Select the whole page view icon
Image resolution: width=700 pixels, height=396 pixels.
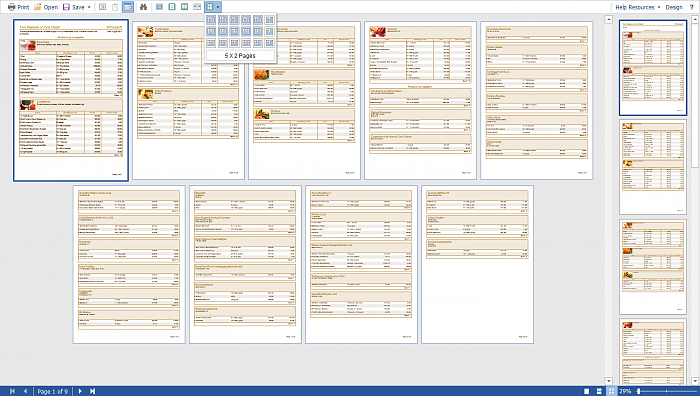(172, 7)
